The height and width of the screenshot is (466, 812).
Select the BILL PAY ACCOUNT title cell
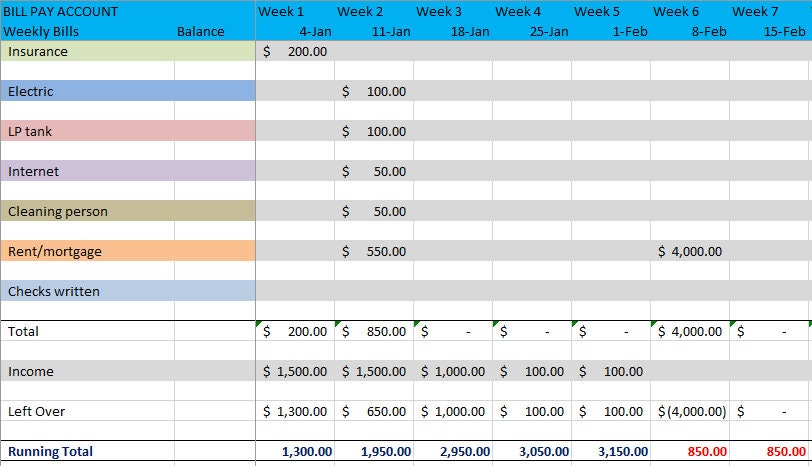61,11
